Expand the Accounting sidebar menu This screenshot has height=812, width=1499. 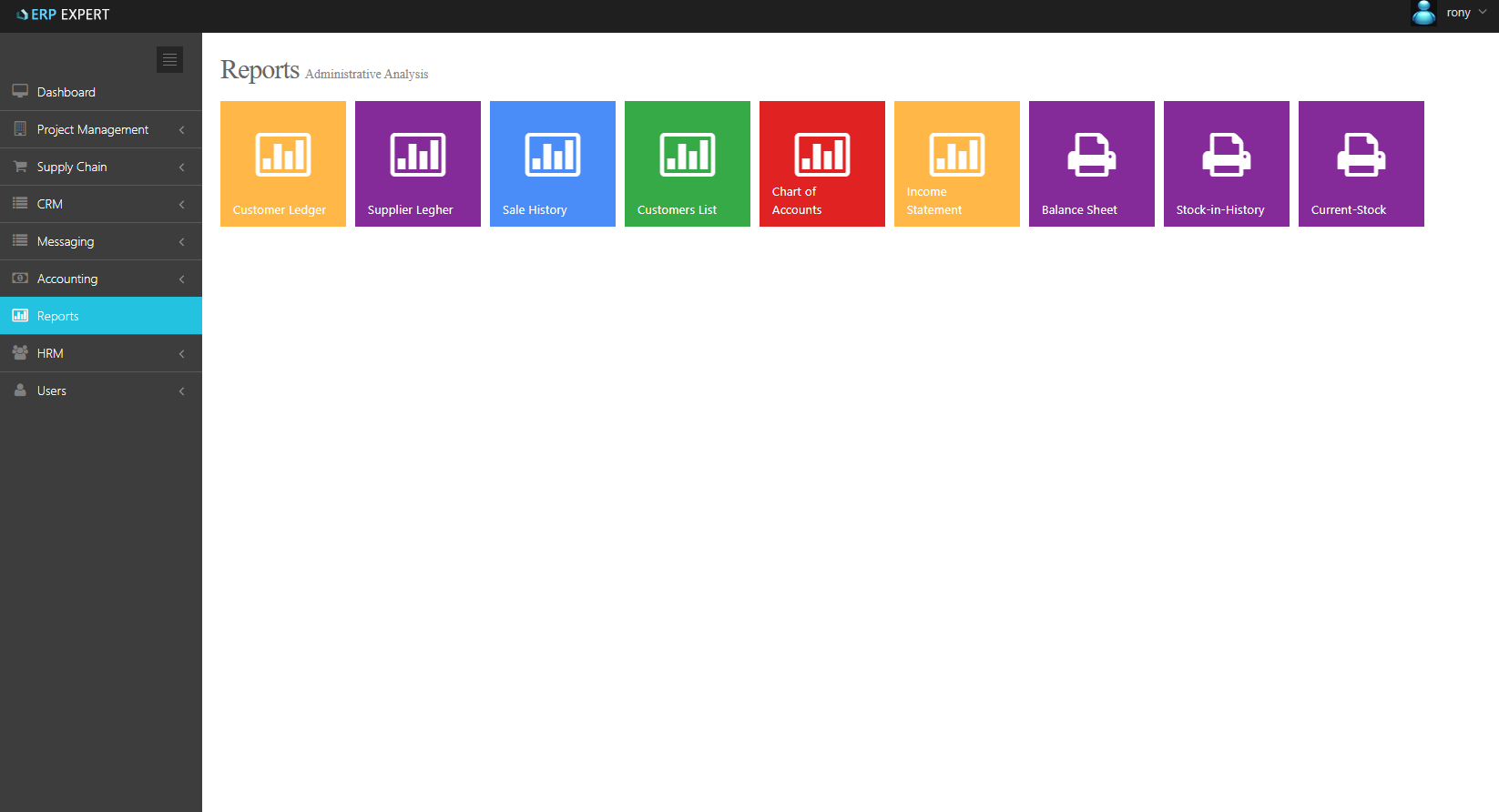click(x=100, y=279)
